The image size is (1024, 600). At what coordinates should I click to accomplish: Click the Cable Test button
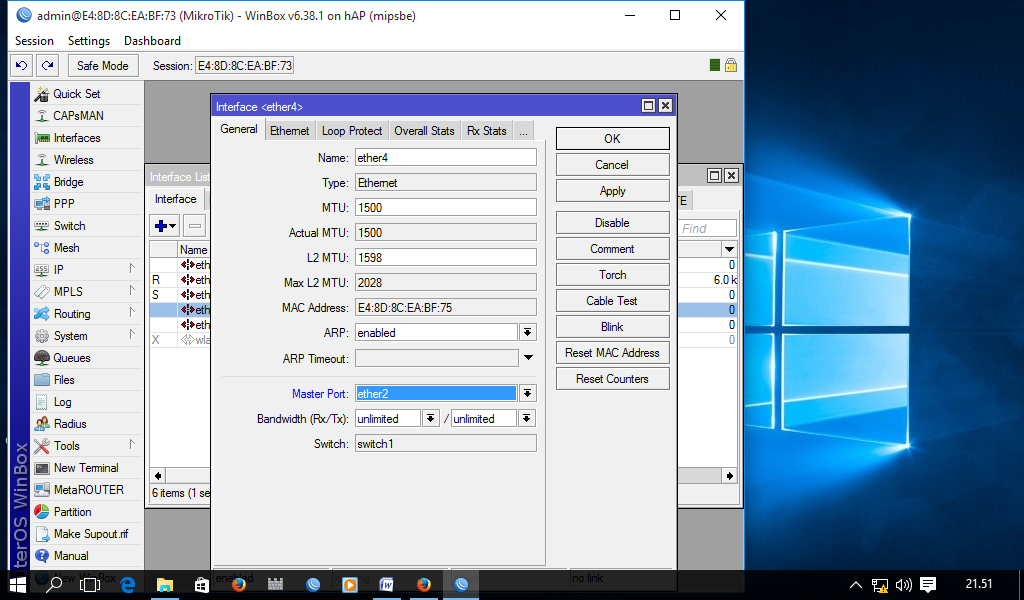(613, 300)
